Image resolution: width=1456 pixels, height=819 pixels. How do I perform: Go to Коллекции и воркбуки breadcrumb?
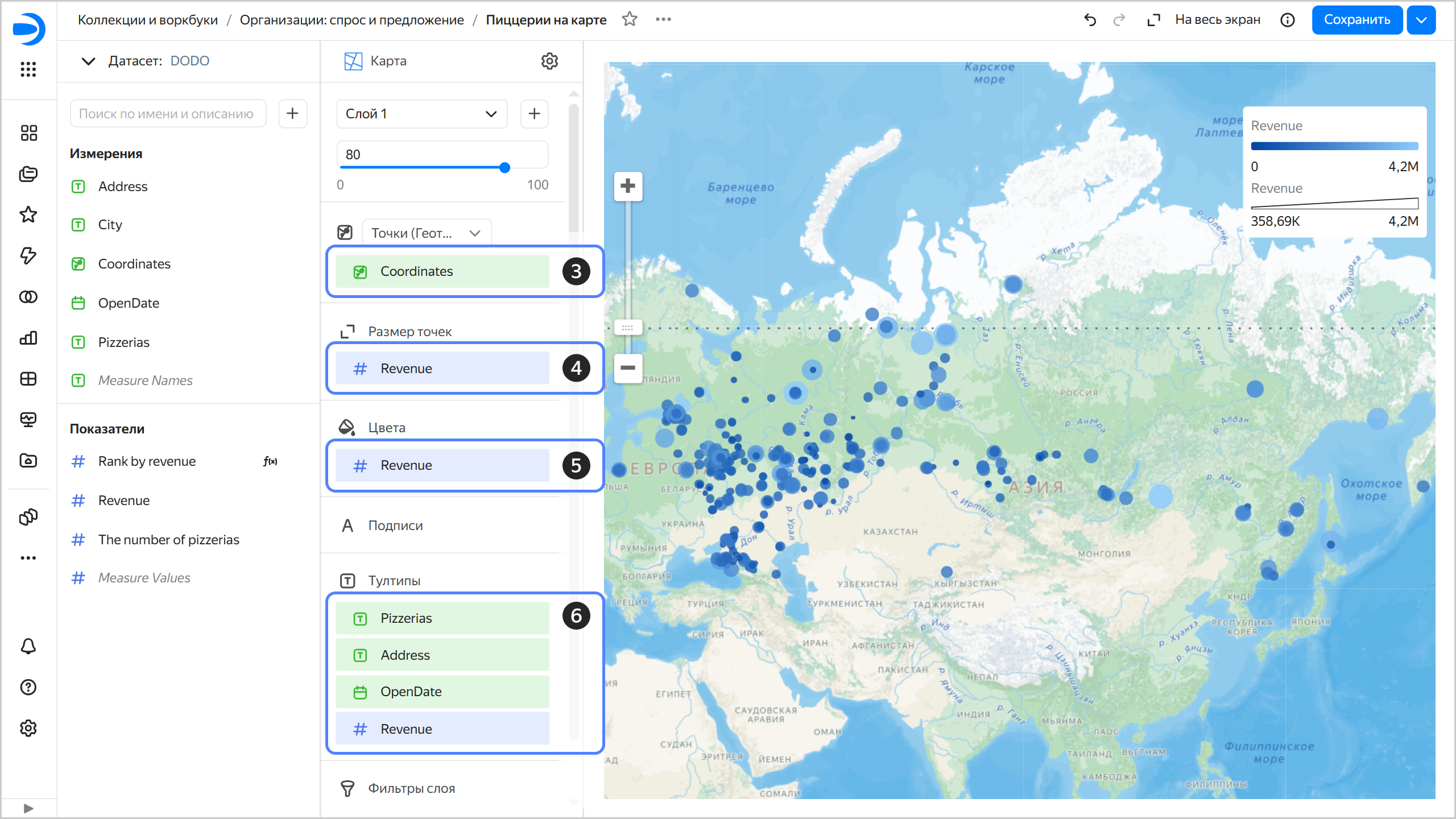[148, 19]
